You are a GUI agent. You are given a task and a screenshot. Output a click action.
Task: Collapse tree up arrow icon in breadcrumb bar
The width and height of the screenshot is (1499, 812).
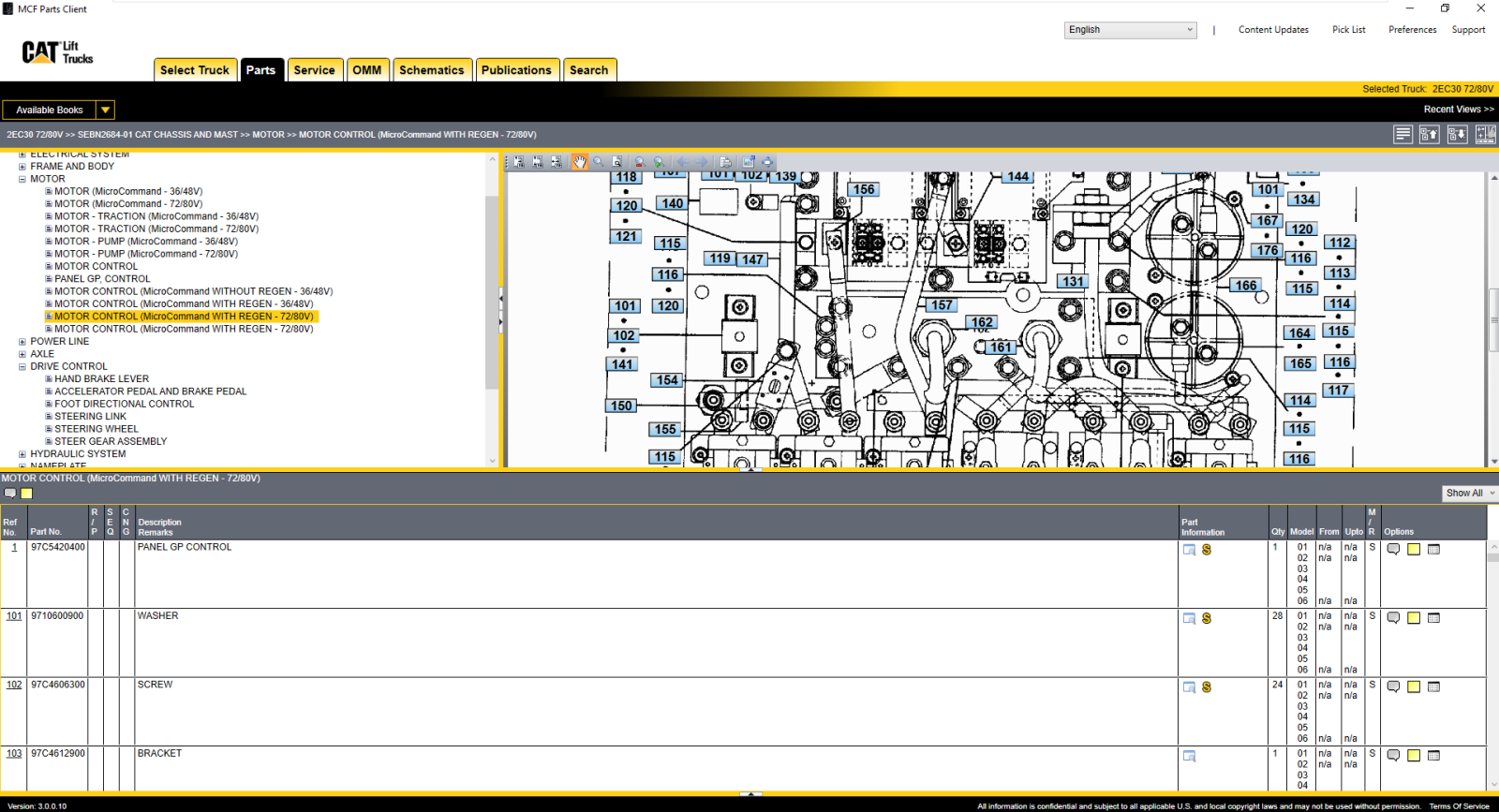pyautogui.click(x=1430, y=135)
